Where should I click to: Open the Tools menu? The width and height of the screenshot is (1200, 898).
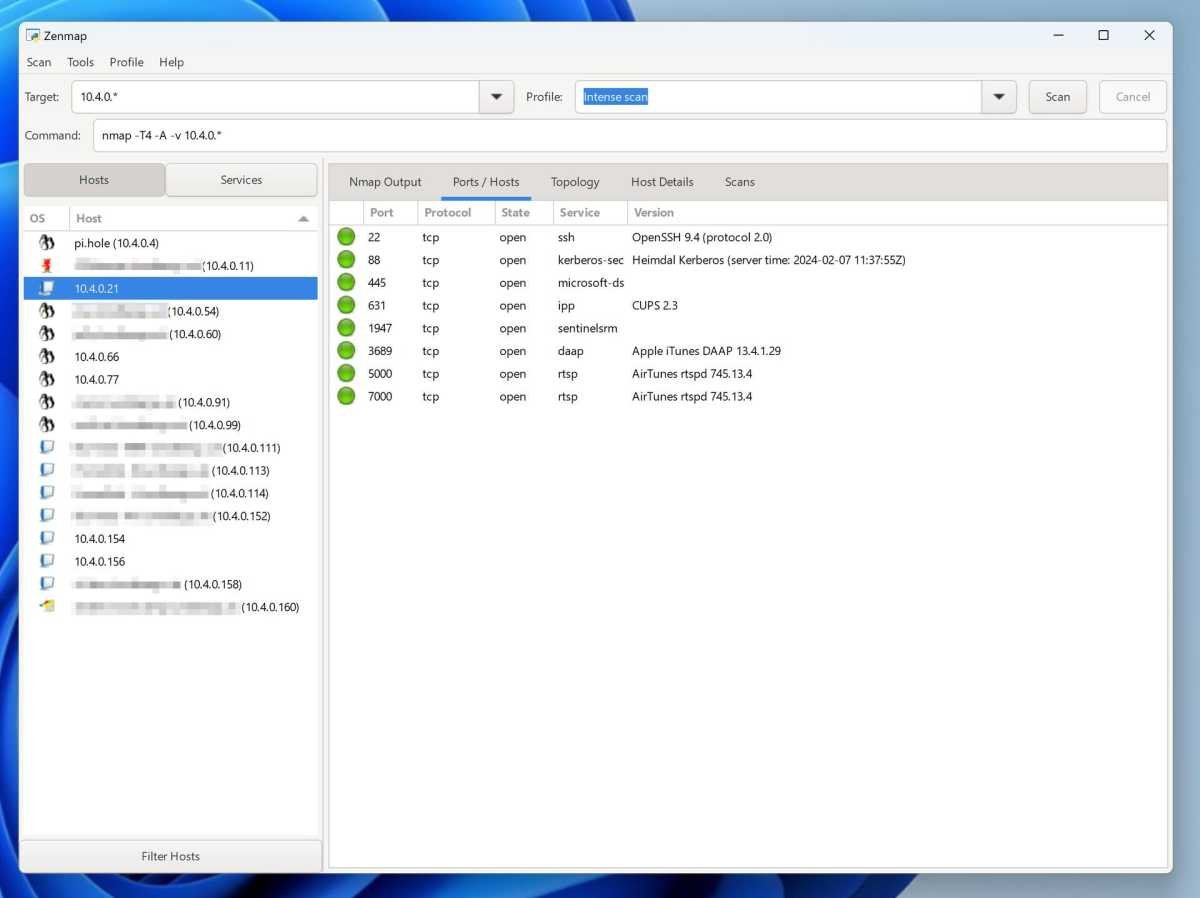tap(80, 62)
